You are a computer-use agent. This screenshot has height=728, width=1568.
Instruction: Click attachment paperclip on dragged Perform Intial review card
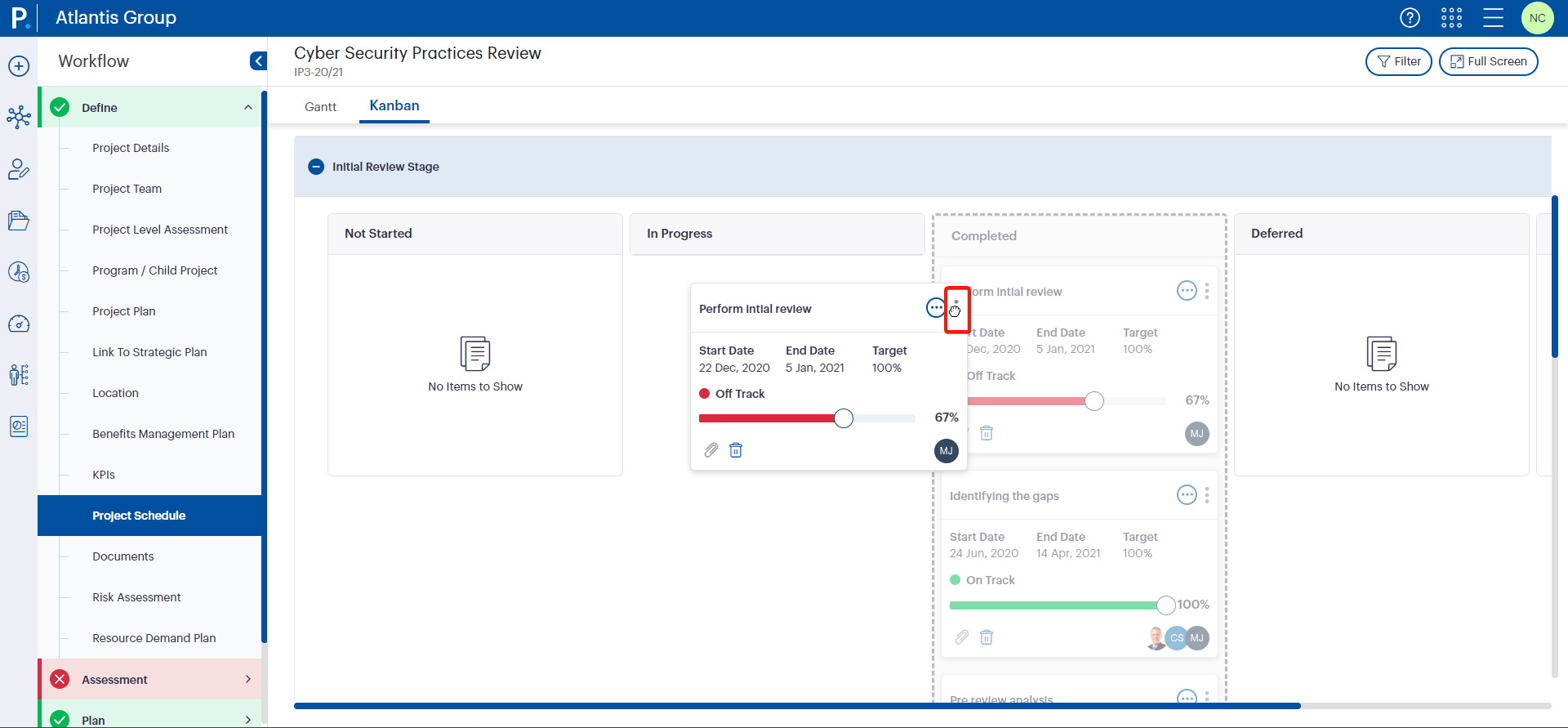click(711, 450)
